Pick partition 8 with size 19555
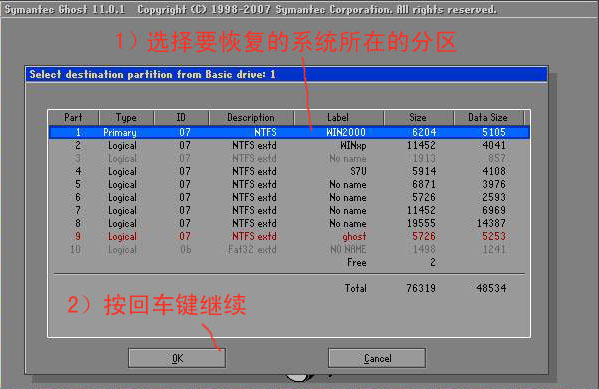599x389 pixels. pyautogui.click(x=289, y=223)
